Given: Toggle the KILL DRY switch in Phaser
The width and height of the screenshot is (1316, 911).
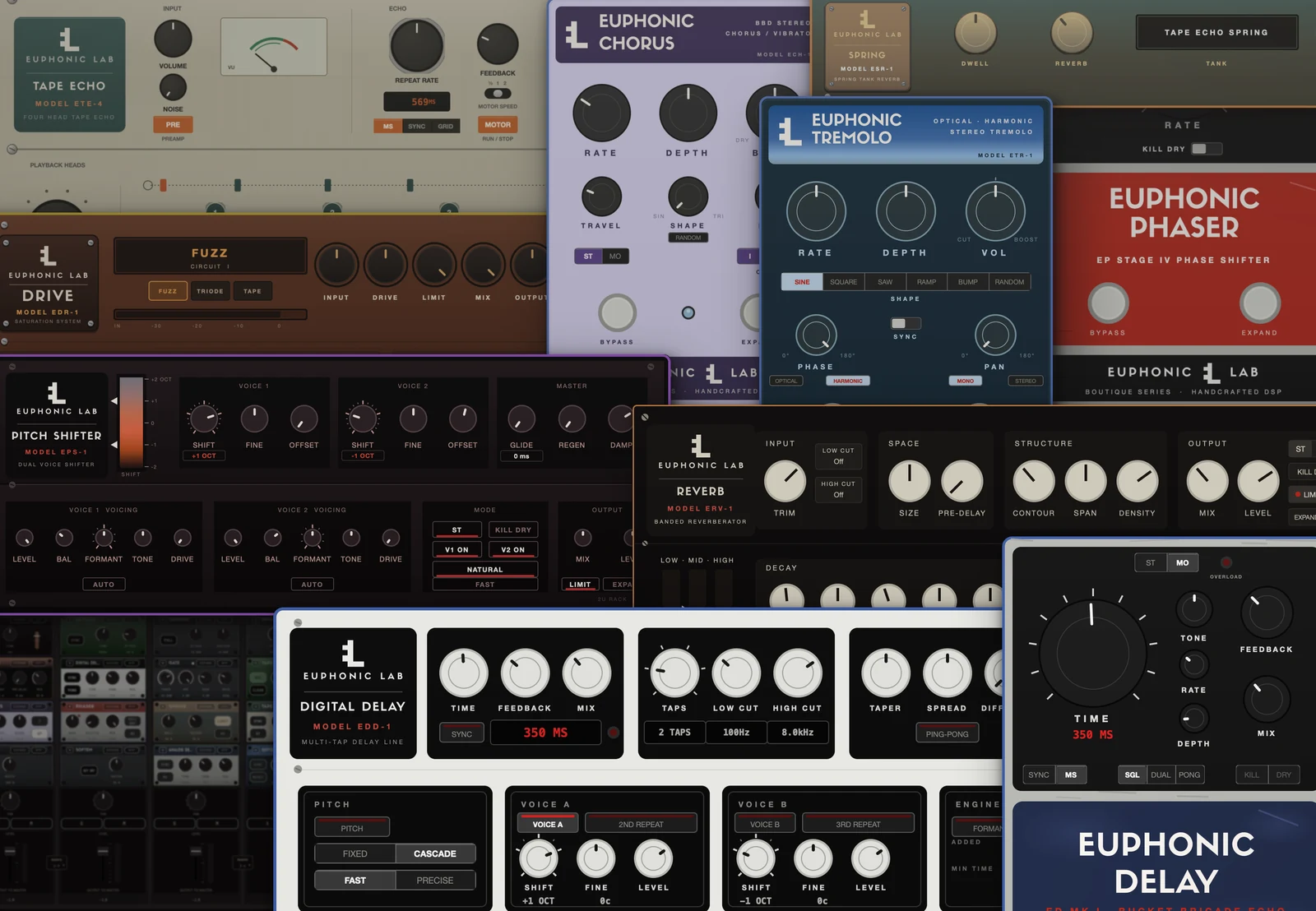Looking at the screenshot, I should click(1207, 149).
